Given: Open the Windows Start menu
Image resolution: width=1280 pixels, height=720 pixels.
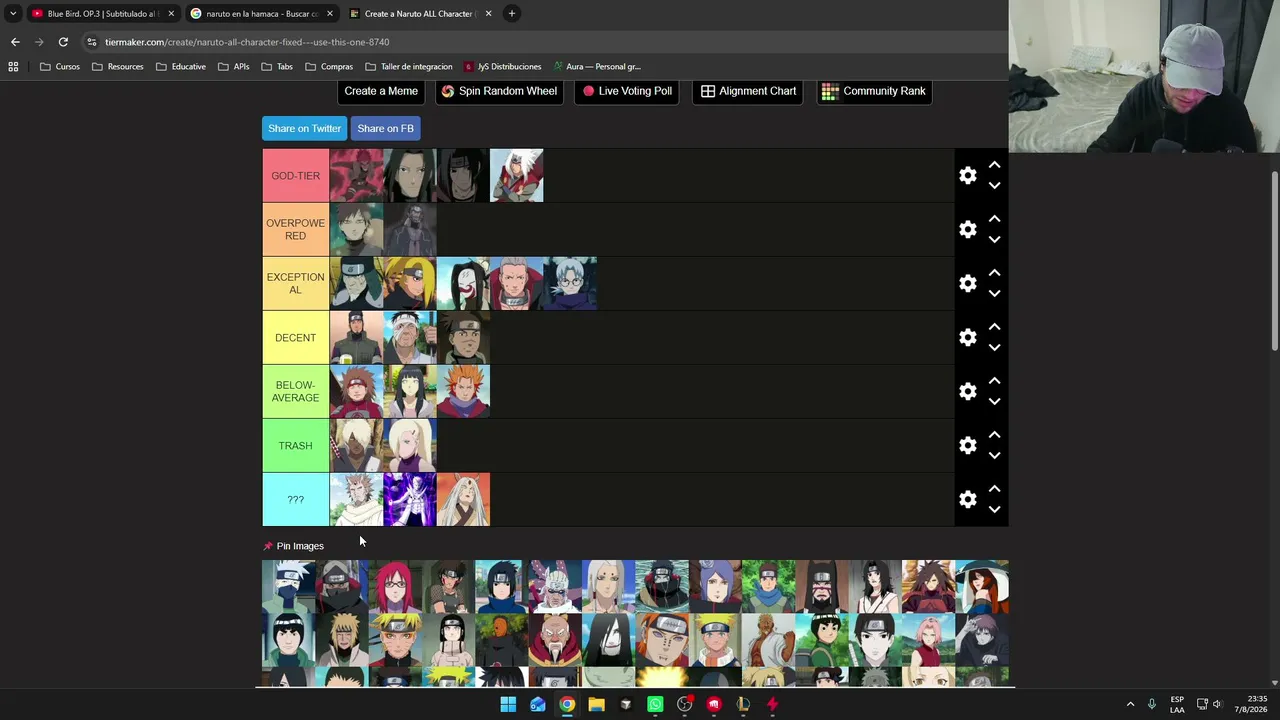Looking at the screenshot, I should pyautogui.click(x=508, y=704).
